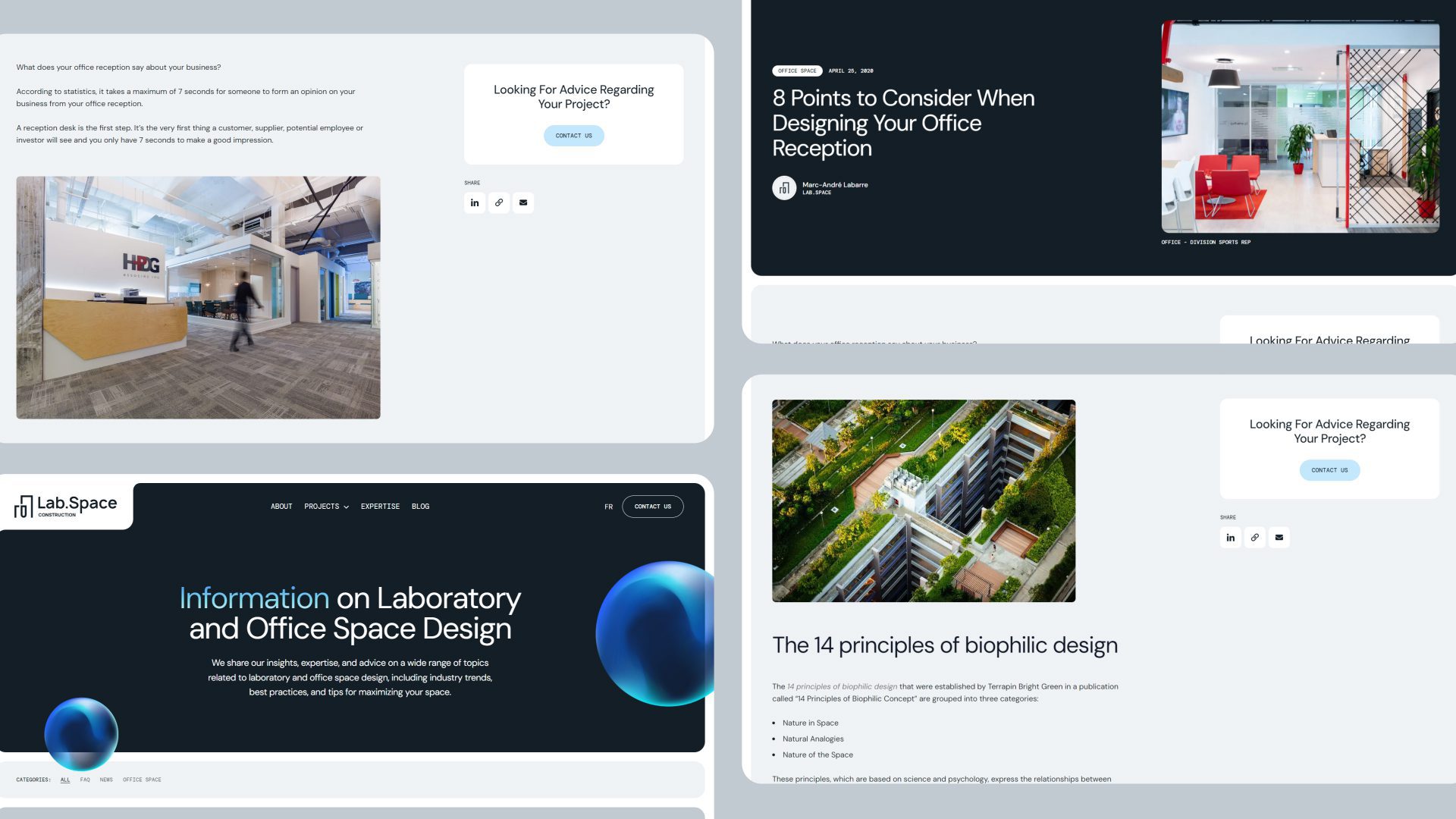Open the ABOUT menu item
Screen dimensions: 1456x819
281,506
